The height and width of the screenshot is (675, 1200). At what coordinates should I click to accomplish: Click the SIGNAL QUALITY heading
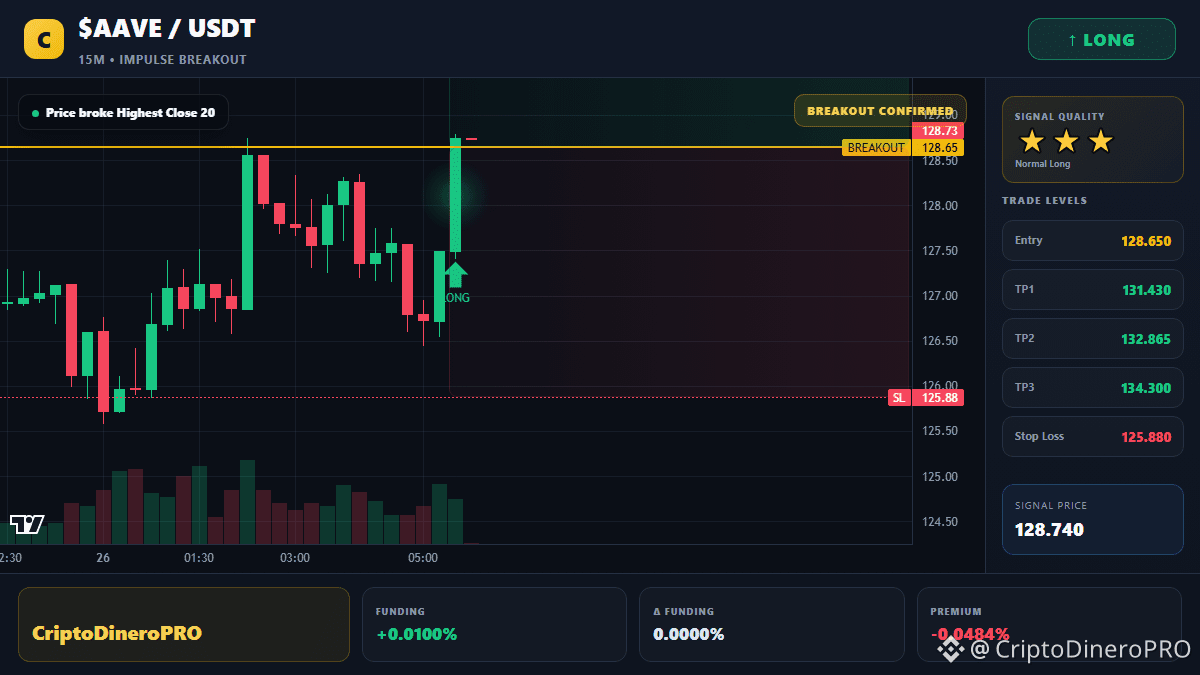pyautogui.click(x=1059, y=117)
